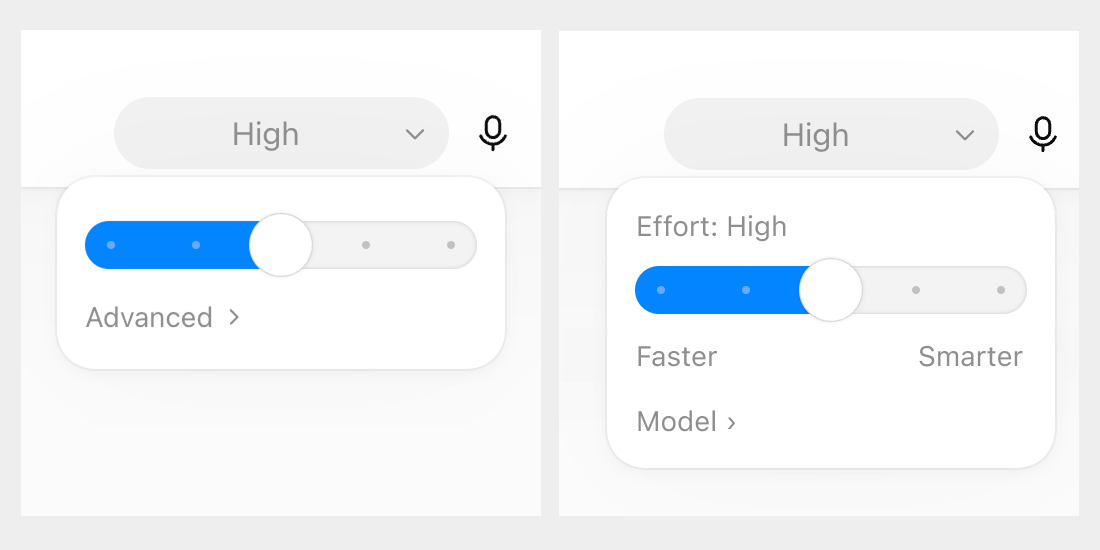Screen dimensions: 1100x550
Task: Open the High dropdown in left panel
Action: (281, 133)
